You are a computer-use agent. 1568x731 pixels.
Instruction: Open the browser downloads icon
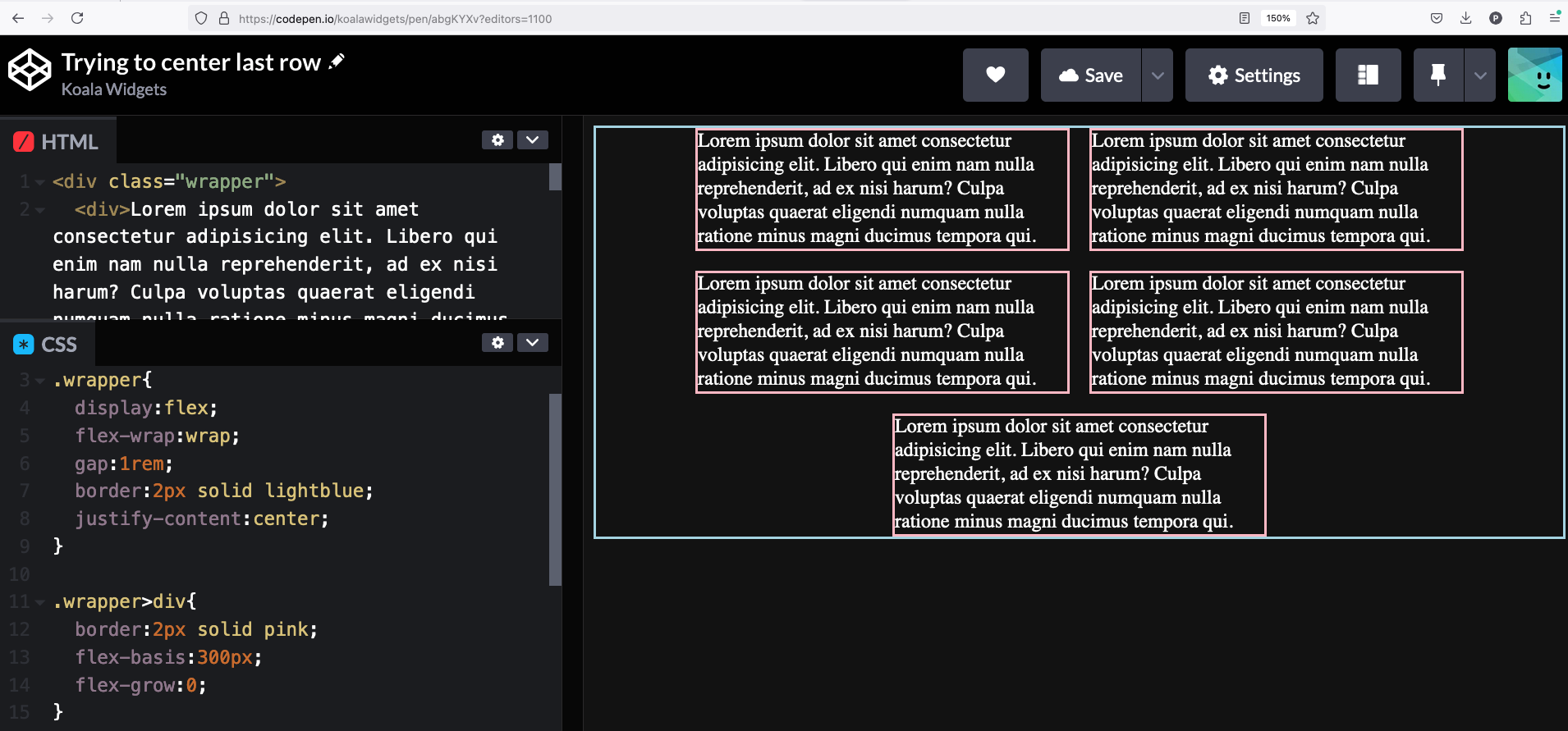[x=1466, y=18]
